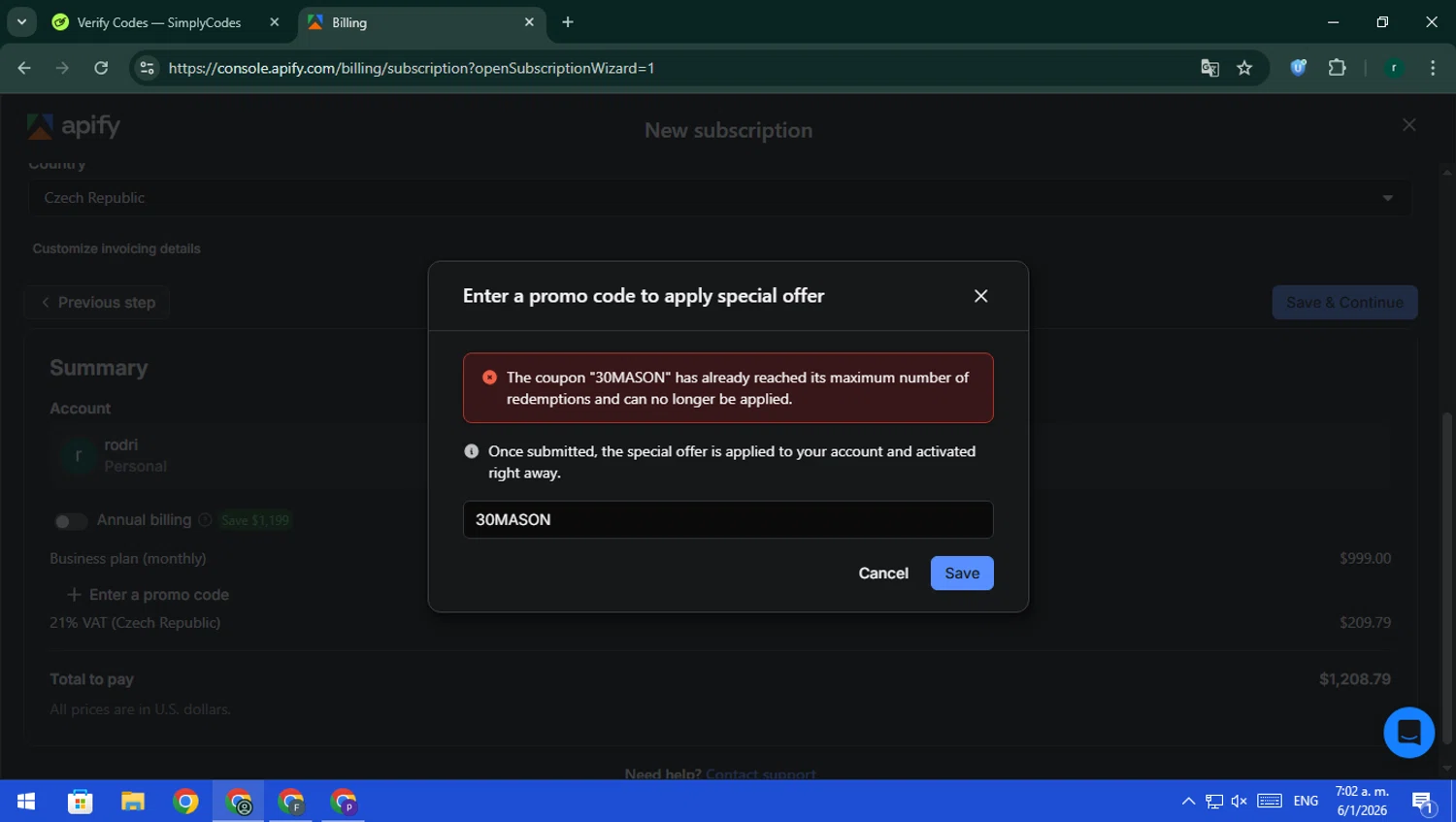
Task: Click Save & Continue button
Action: [1344, 302]
